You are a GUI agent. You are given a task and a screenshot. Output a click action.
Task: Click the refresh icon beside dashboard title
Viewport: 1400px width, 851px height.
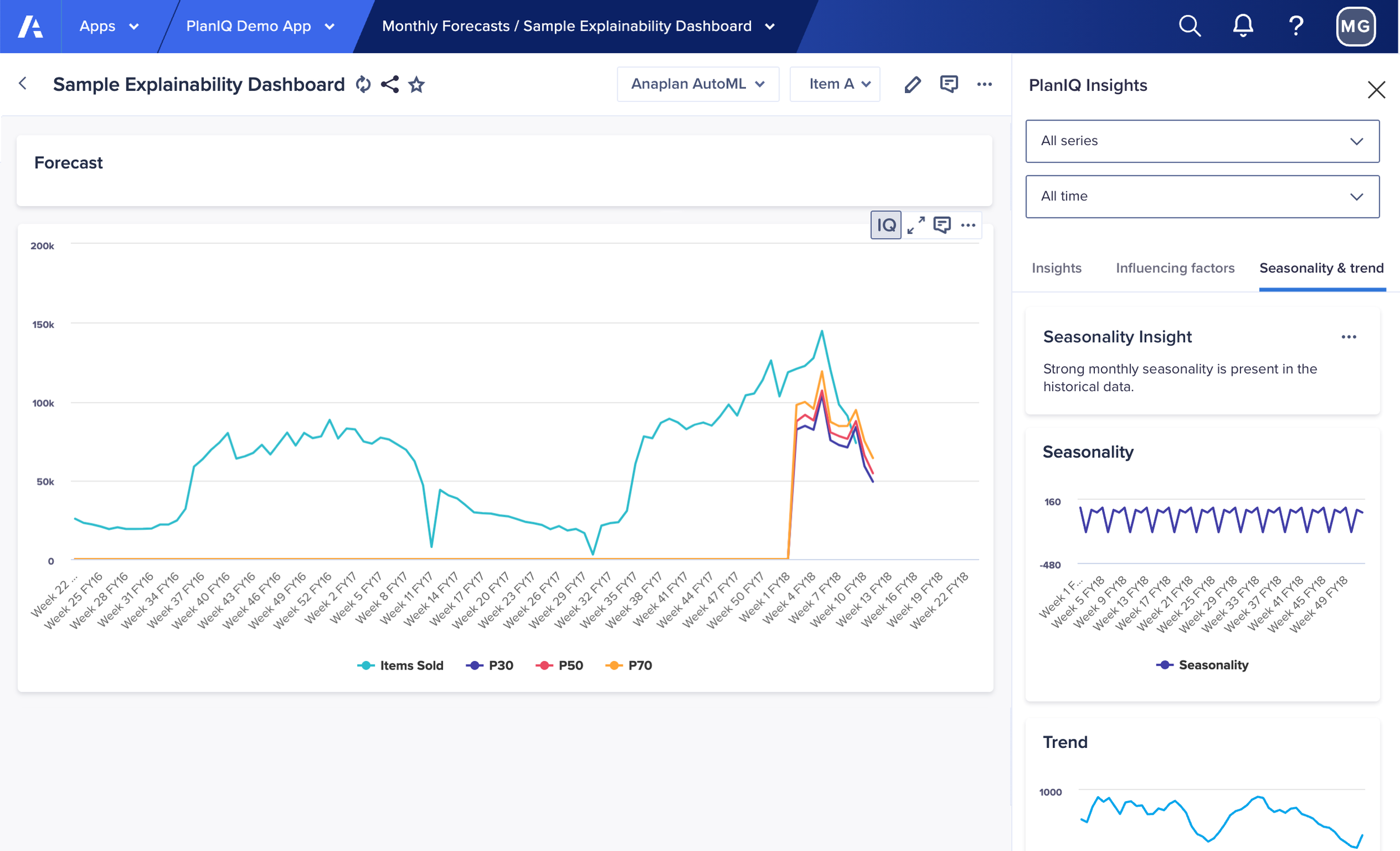tap(363, 85)
